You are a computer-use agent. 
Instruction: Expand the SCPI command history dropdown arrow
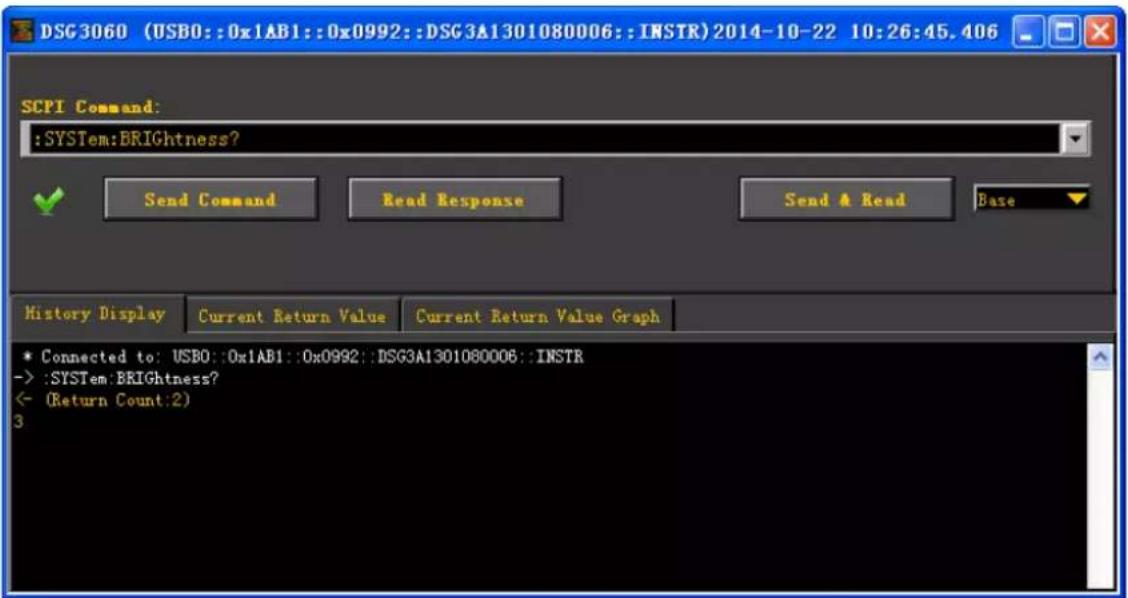[x=1077, y=138]
